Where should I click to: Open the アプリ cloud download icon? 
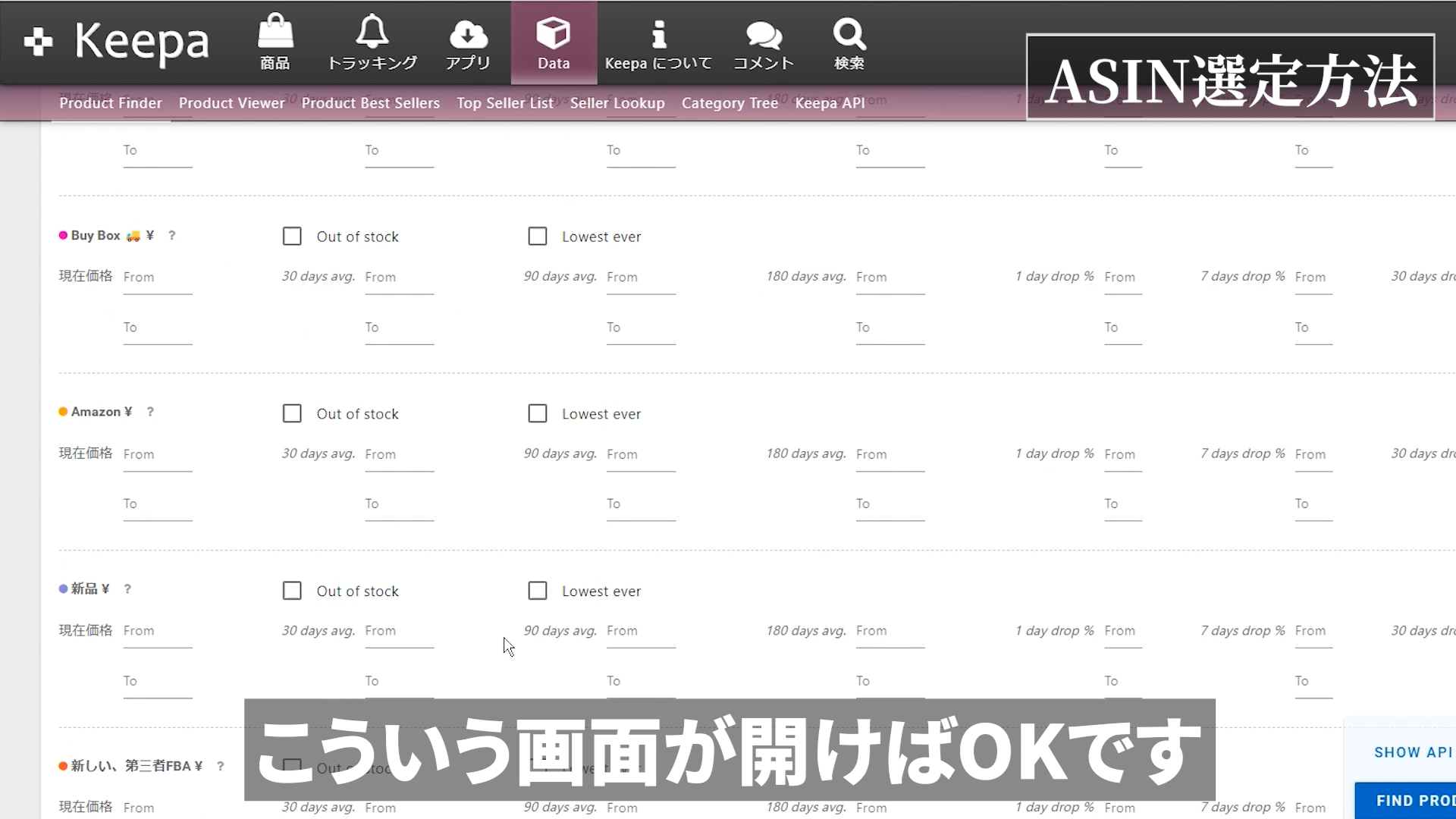(x=468, y=34)
